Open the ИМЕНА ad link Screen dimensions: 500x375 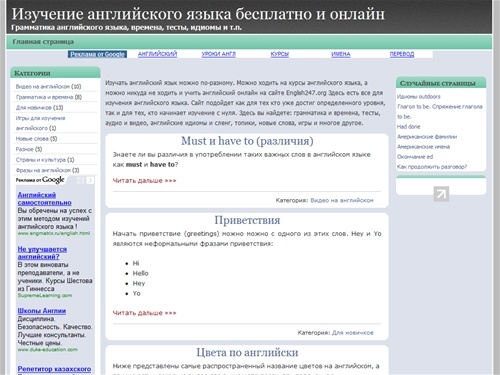click(x=341, y=54)
